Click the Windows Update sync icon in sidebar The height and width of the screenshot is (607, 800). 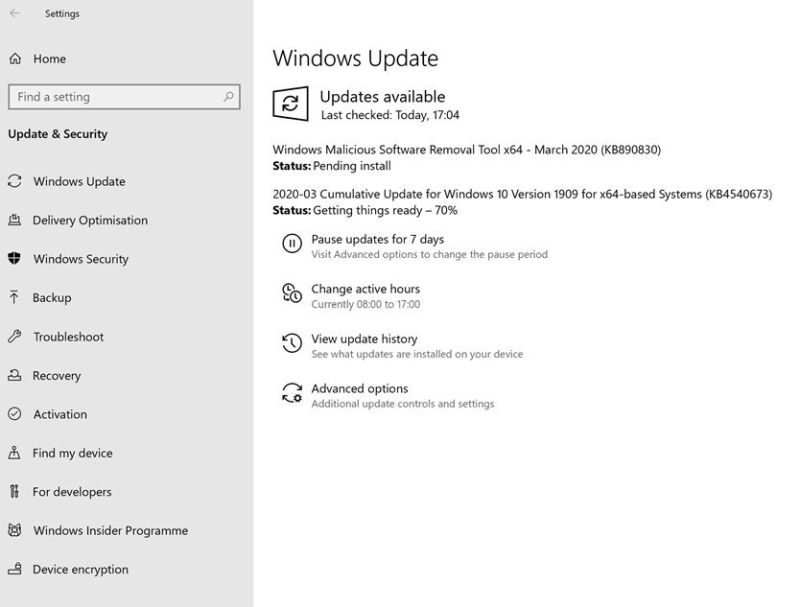point(15,181)
